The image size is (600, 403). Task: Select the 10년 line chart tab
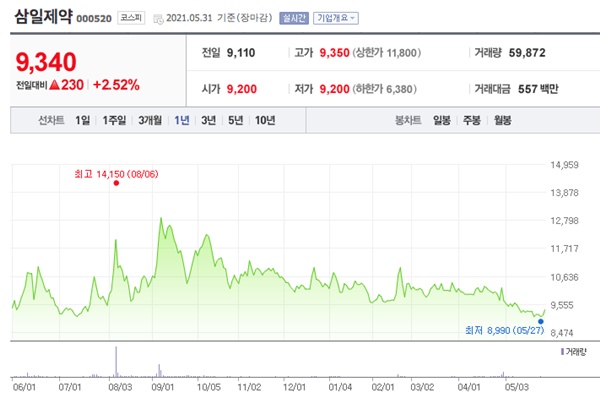[x=265, y=121]
